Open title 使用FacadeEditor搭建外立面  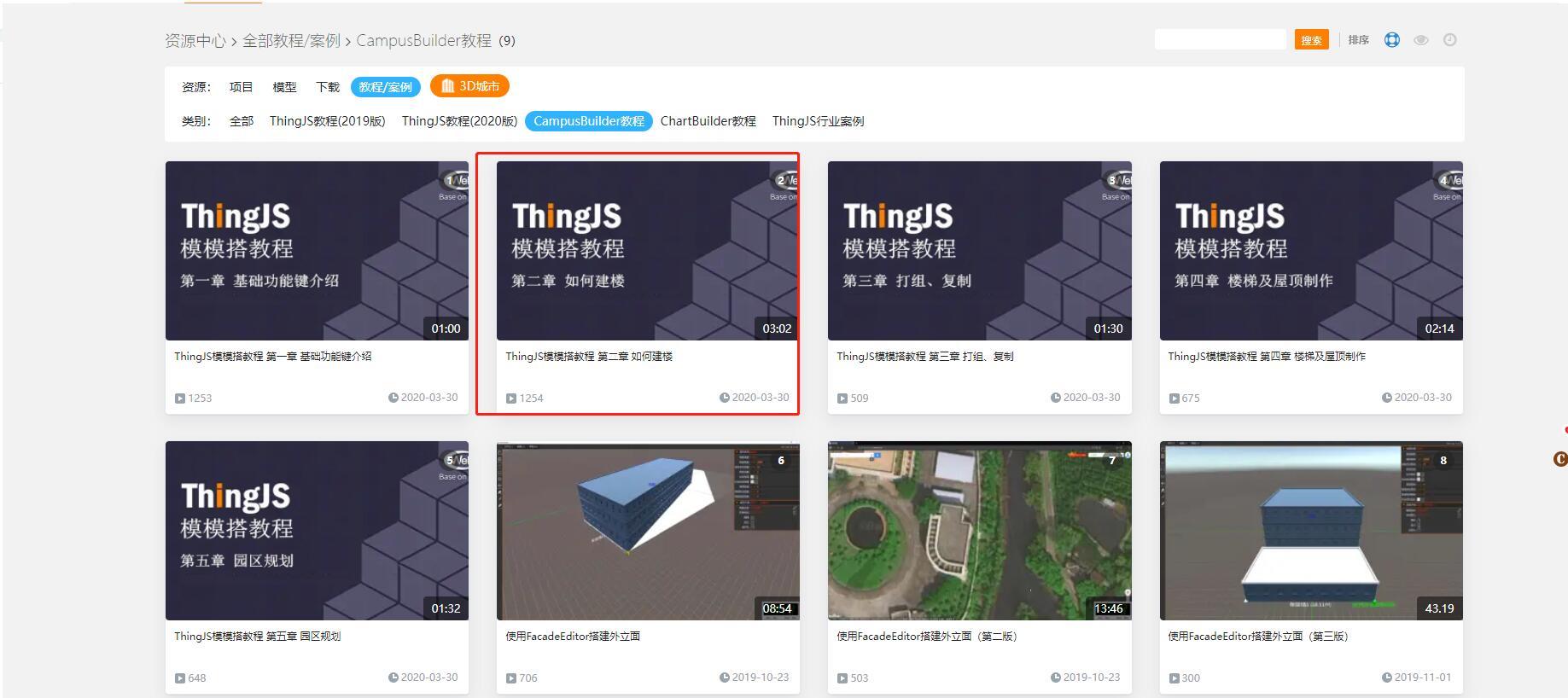point(573,637)
